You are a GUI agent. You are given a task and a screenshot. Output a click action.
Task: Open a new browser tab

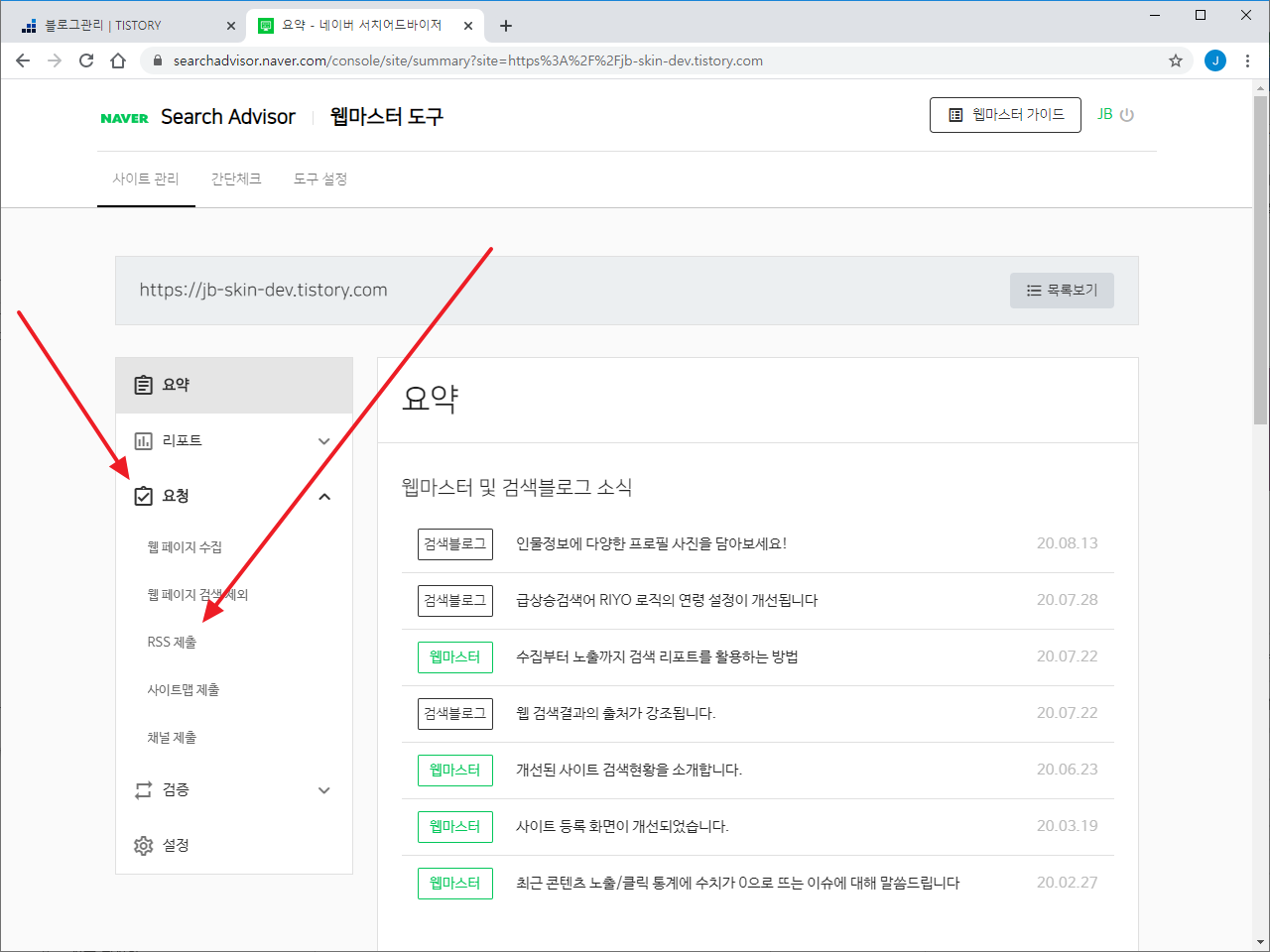pyautogui.click(x=506, y=26)
